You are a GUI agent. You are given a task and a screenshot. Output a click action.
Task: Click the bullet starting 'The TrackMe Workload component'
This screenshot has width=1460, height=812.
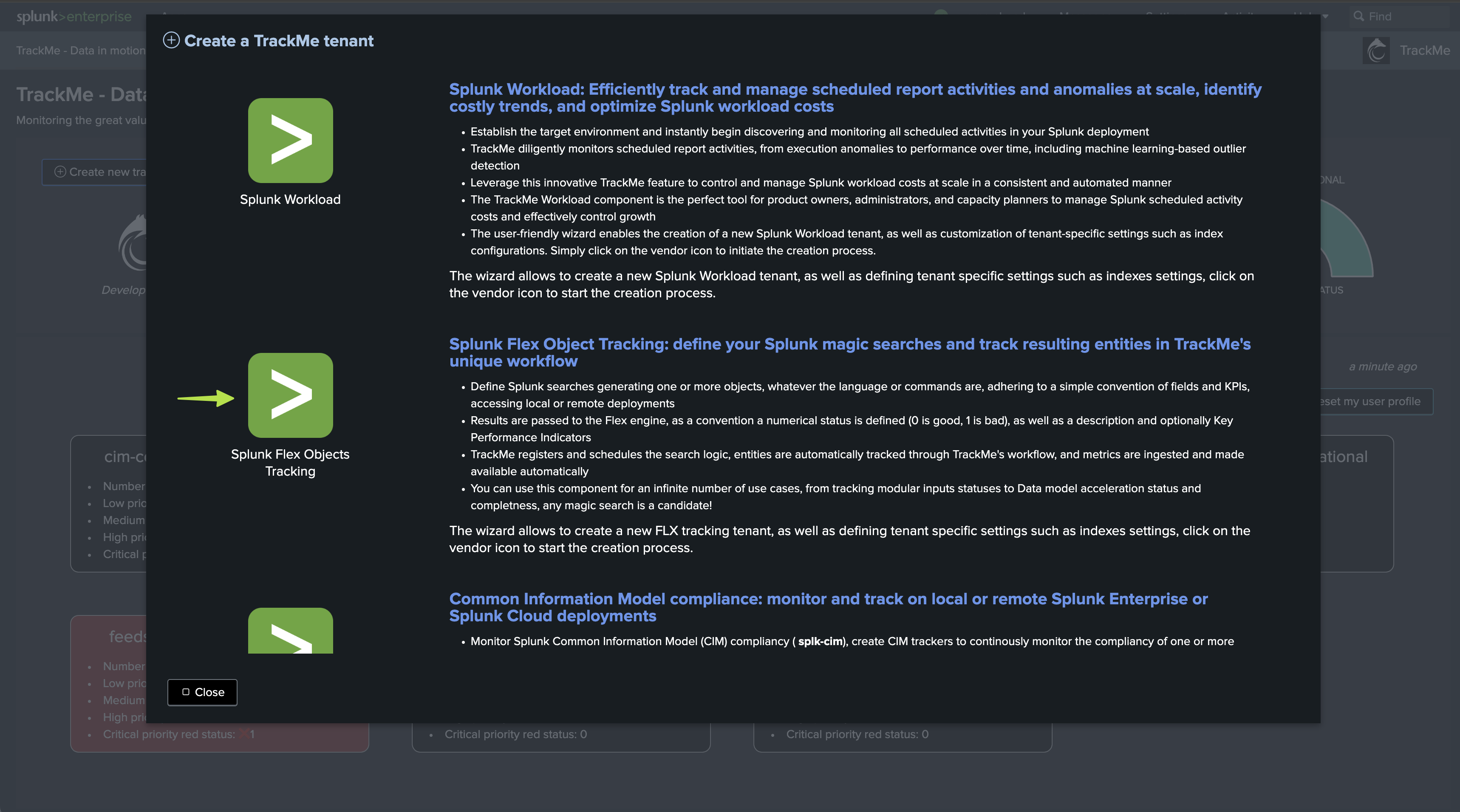[856, 208]
